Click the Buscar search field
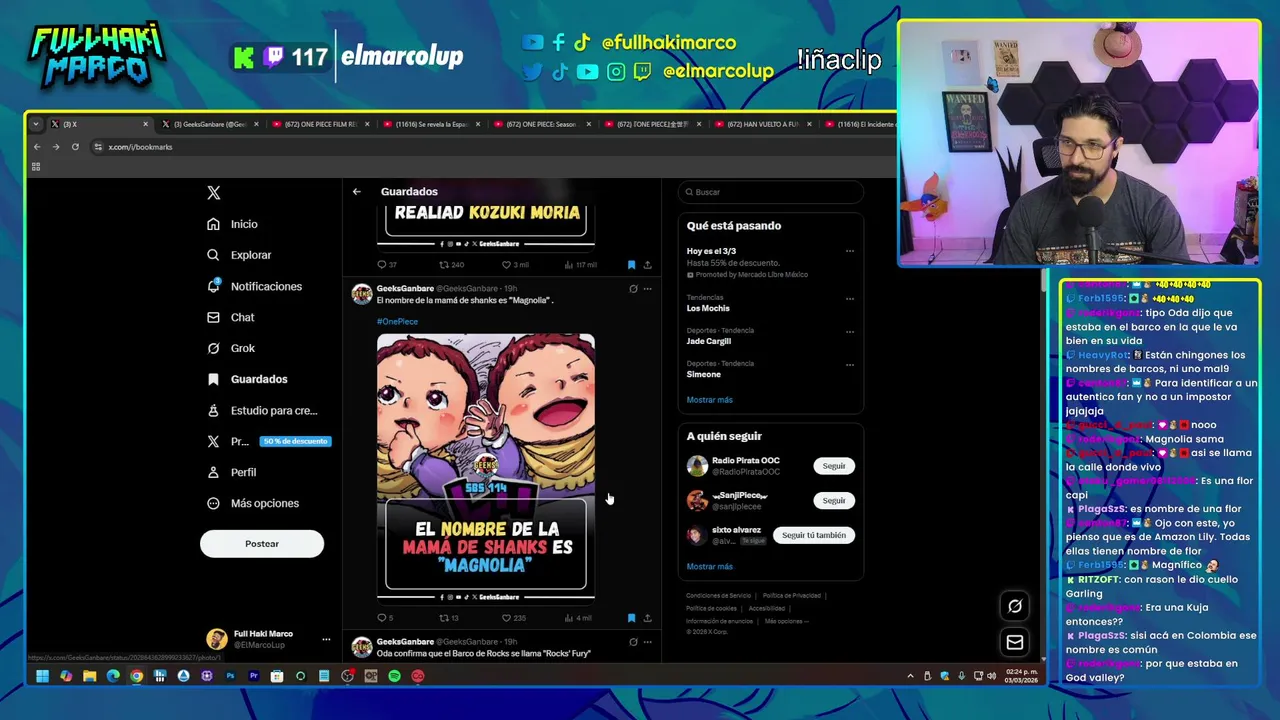Viewport: 1280px width, 720px height. click(x=770, y=192)
